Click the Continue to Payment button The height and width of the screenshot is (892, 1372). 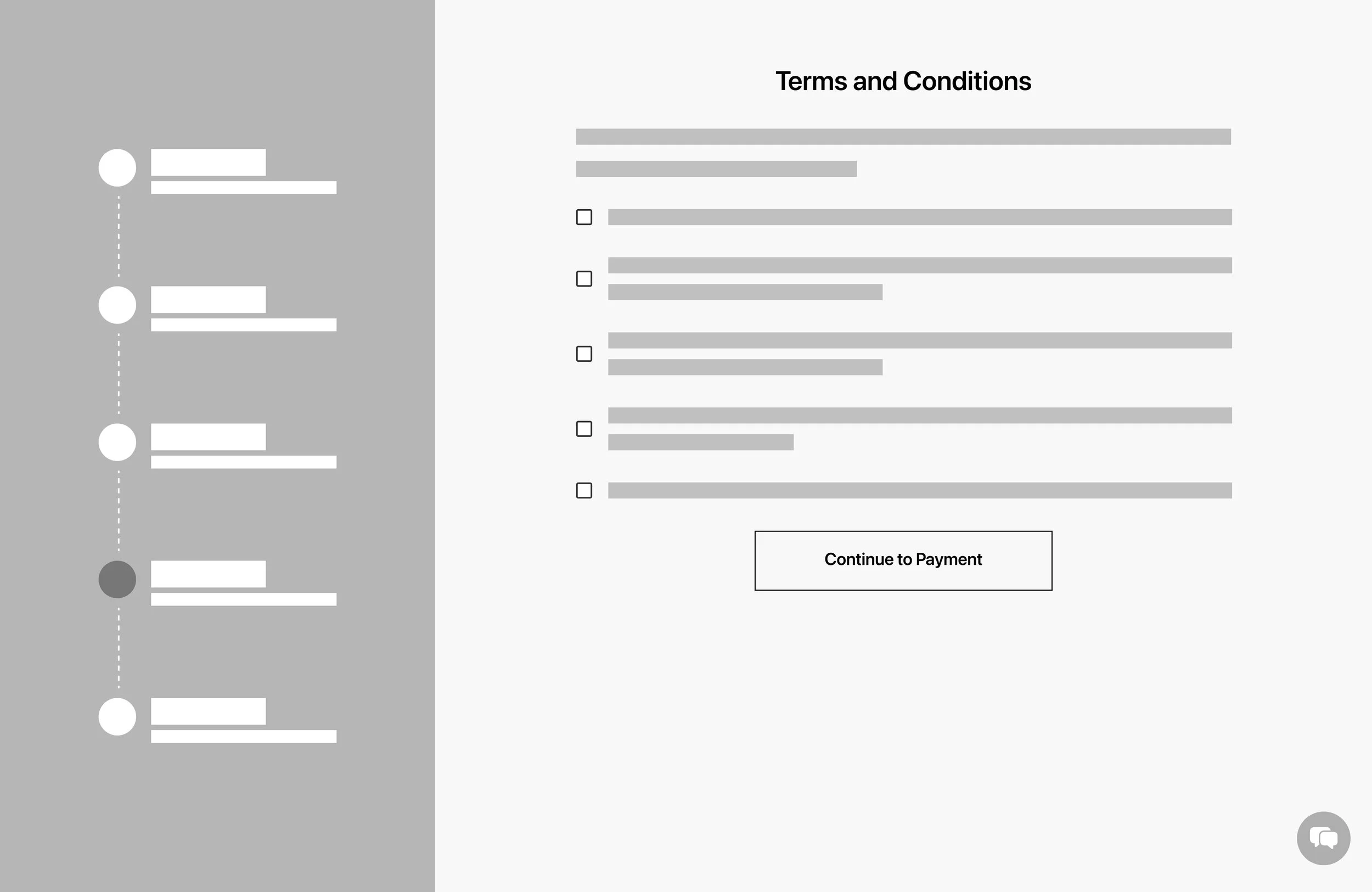tap(903, 560)
